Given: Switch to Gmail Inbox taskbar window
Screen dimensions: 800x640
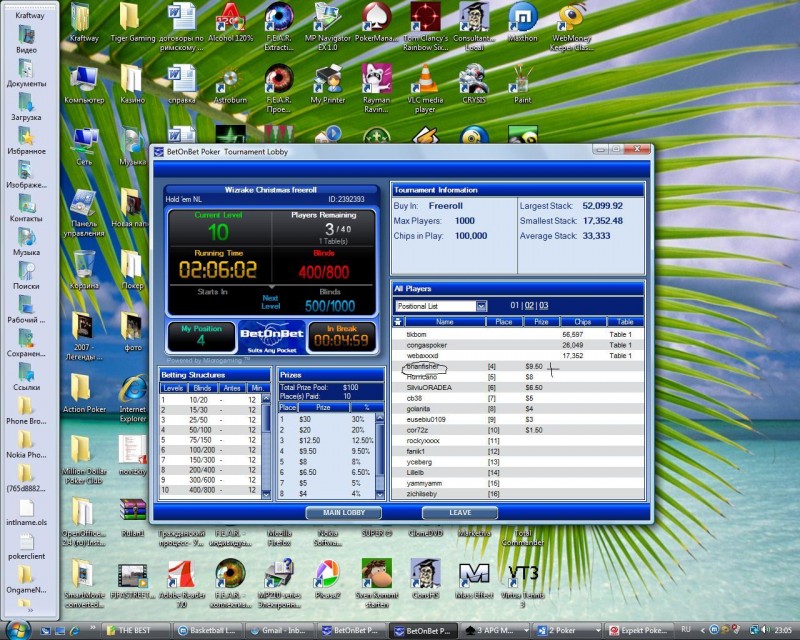Looking at the screenshot, I should tap(279, 631).
